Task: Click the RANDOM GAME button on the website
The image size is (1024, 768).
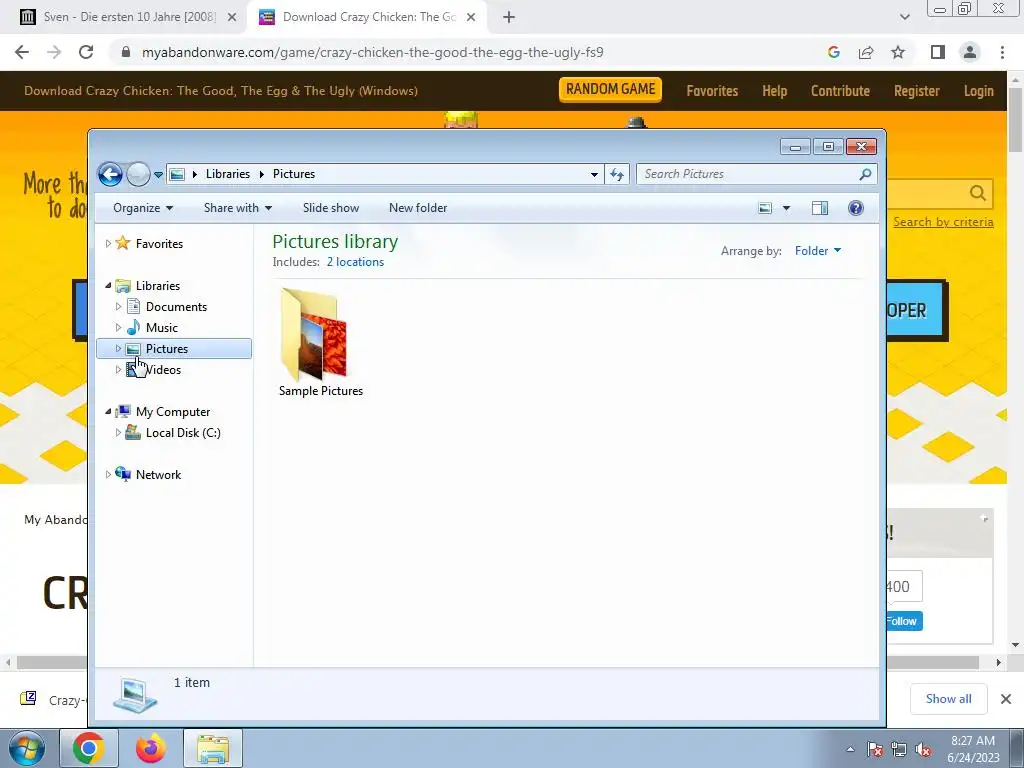Action: pos(610,89)
